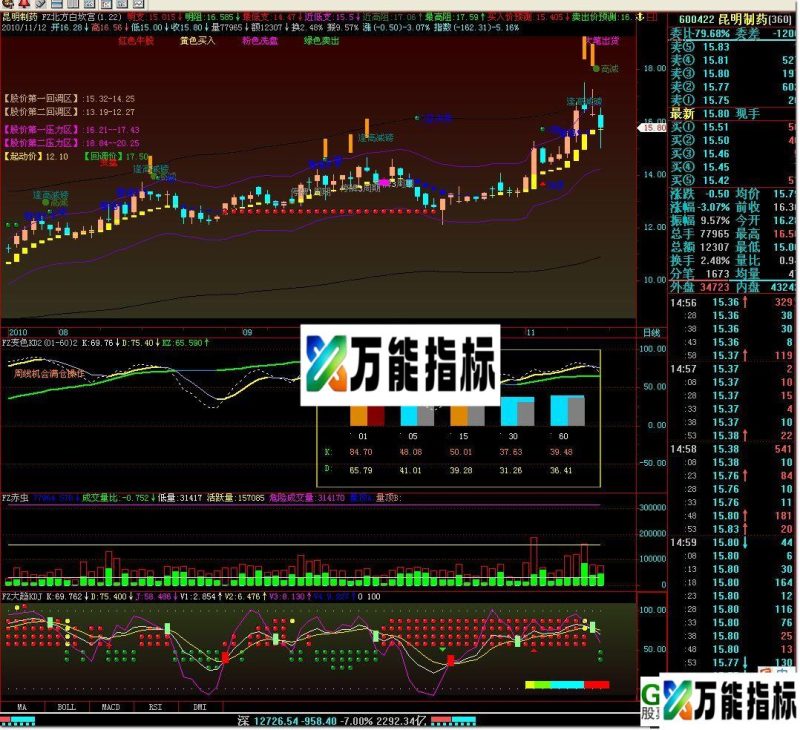
Task: Click 股价第一回调区 15.32-14.25 line
Action: (69, 98)
